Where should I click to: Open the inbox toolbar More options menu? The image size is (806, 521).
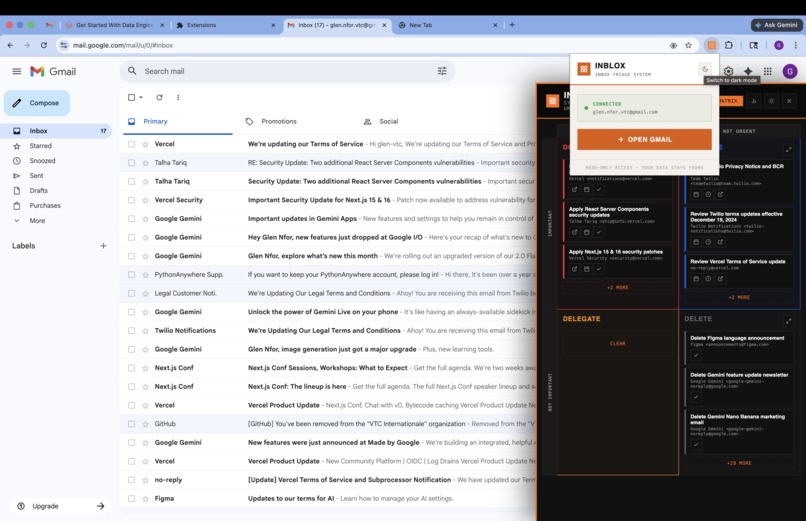click(178, 97)
